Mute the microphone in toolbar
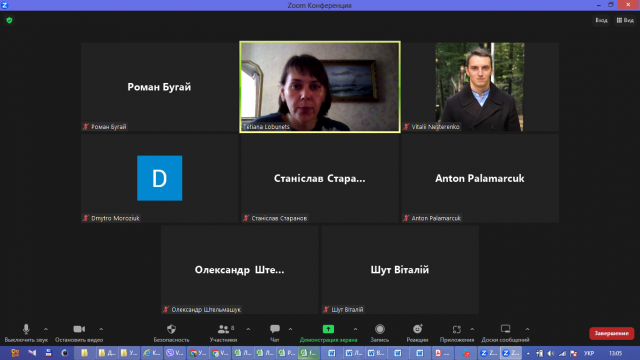This screenshot has height=360, width=640. (x=26, y=329)
